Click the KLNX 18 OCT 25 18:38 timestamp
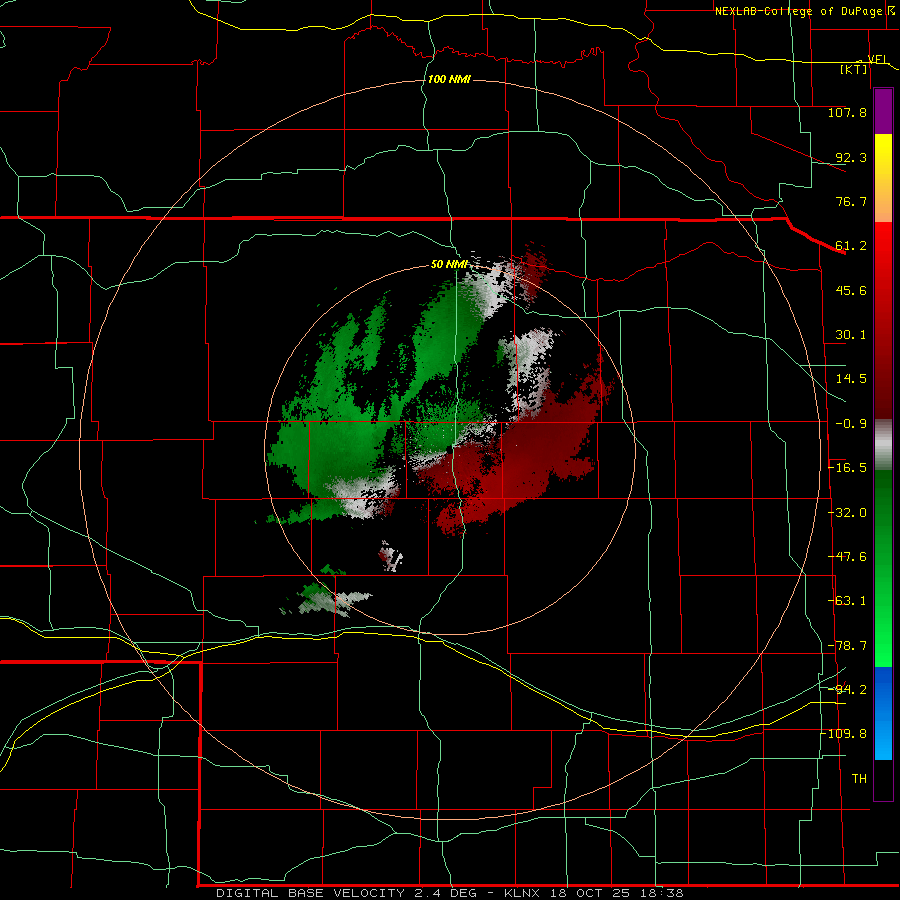This screenshot has width=900, height=900. pos(593,894)
